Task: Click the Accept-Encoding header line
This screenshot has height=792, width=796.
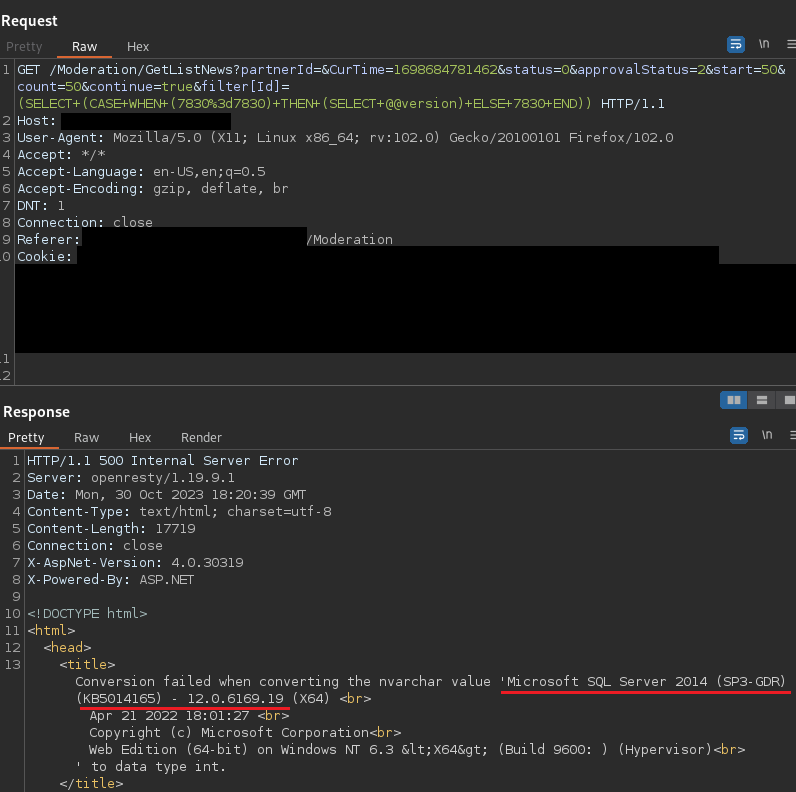Action: click(152, 189)
